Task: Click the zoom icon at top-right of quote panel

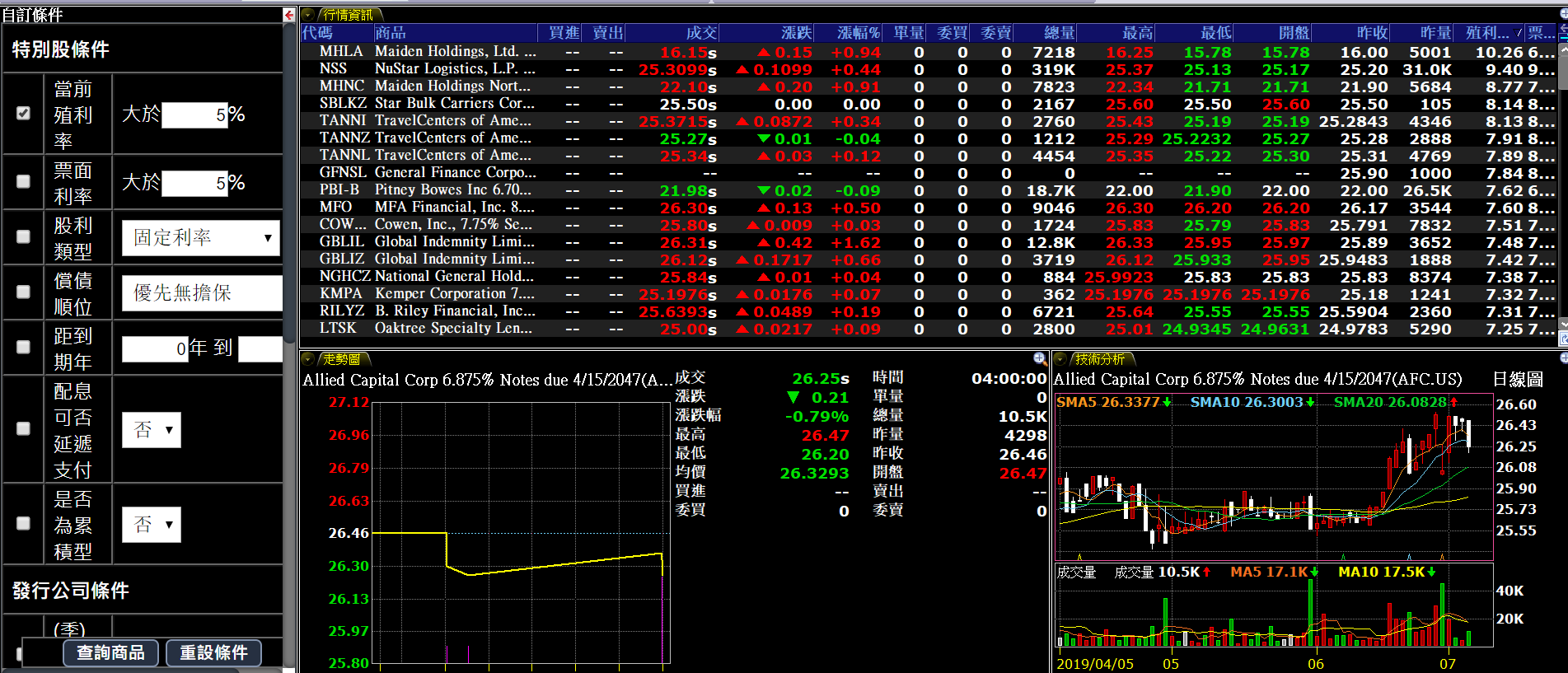Action: coord(1563,13)
